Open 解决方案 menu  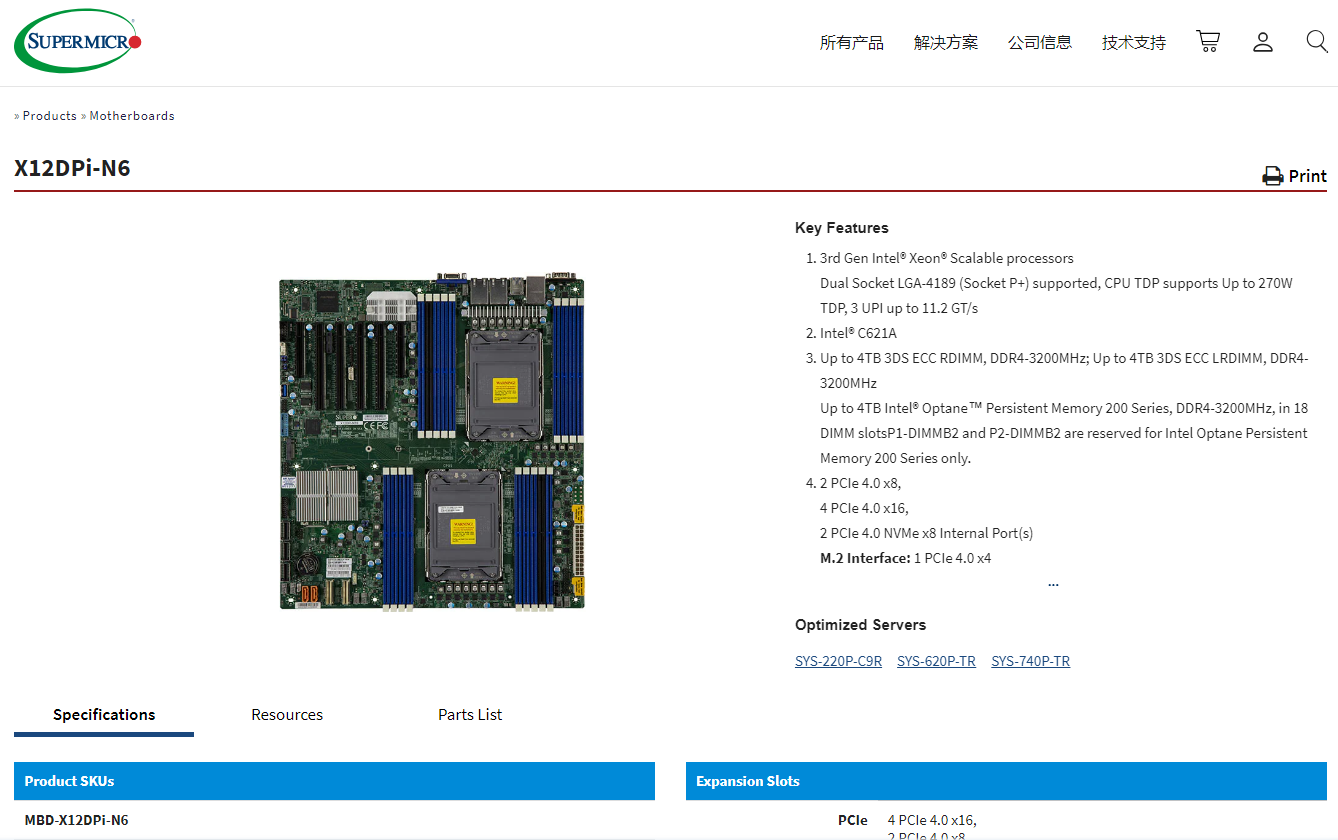click(945, 43)
